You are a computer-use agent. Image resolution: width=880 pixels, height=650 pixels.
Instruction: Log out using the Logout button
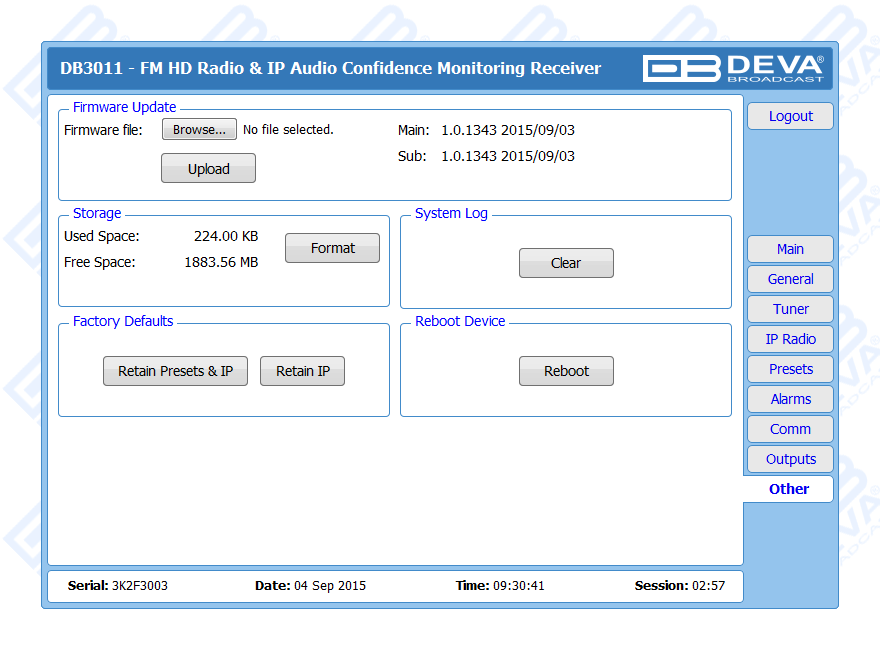tap(790, 116)
